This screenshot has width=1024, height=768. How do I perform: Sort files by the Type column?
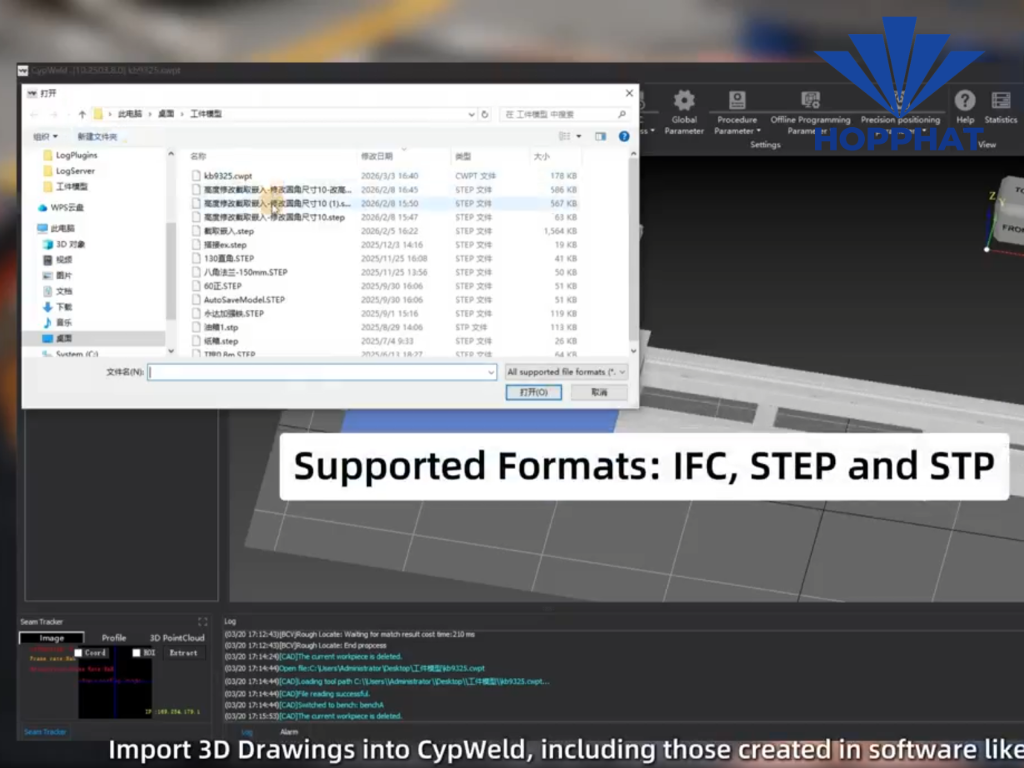click(462, 156)
